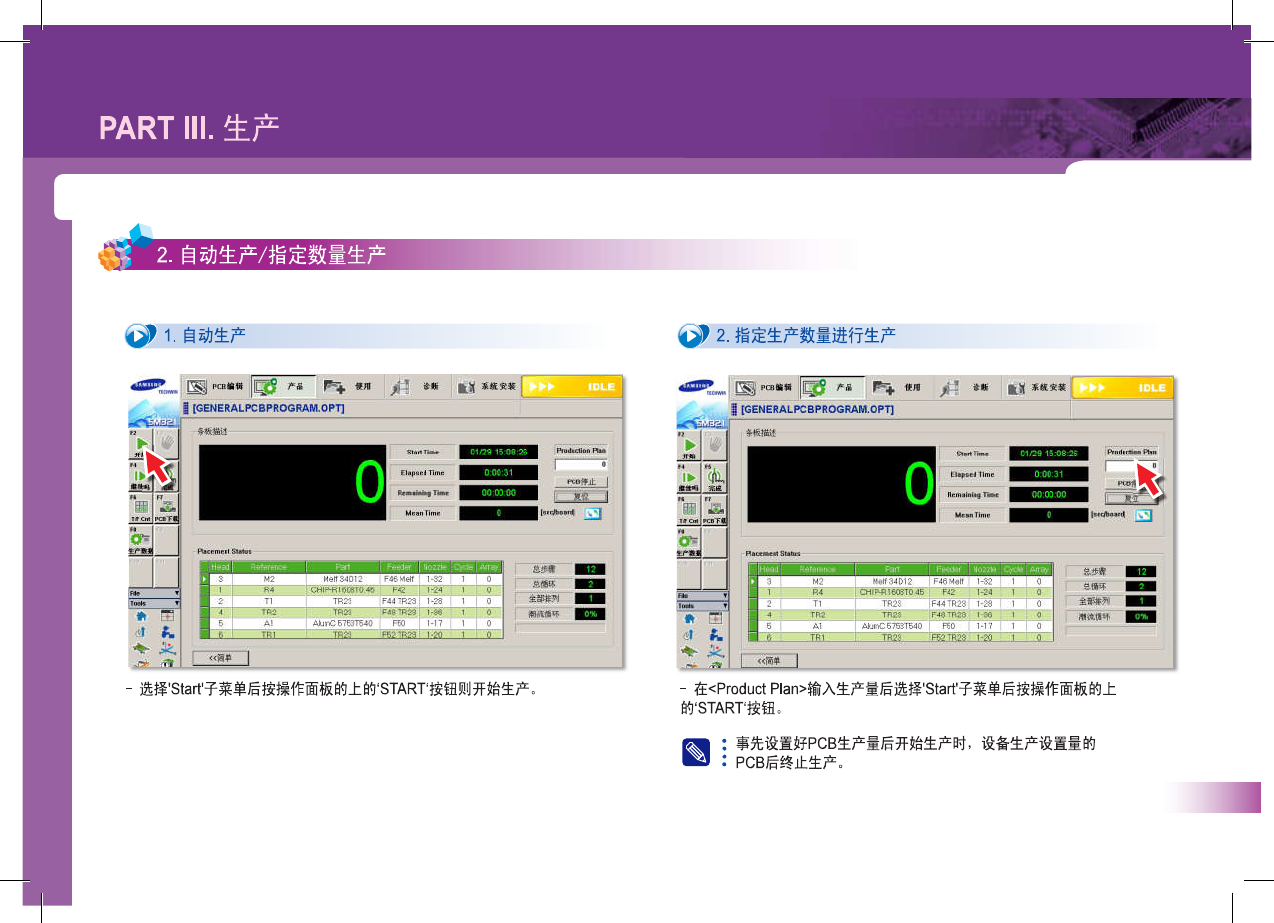This screenshot has height=923, width=1274.
Task: Click F8 生产数据 gear icon in screenshot 2
Action: (x=689, y=542)
